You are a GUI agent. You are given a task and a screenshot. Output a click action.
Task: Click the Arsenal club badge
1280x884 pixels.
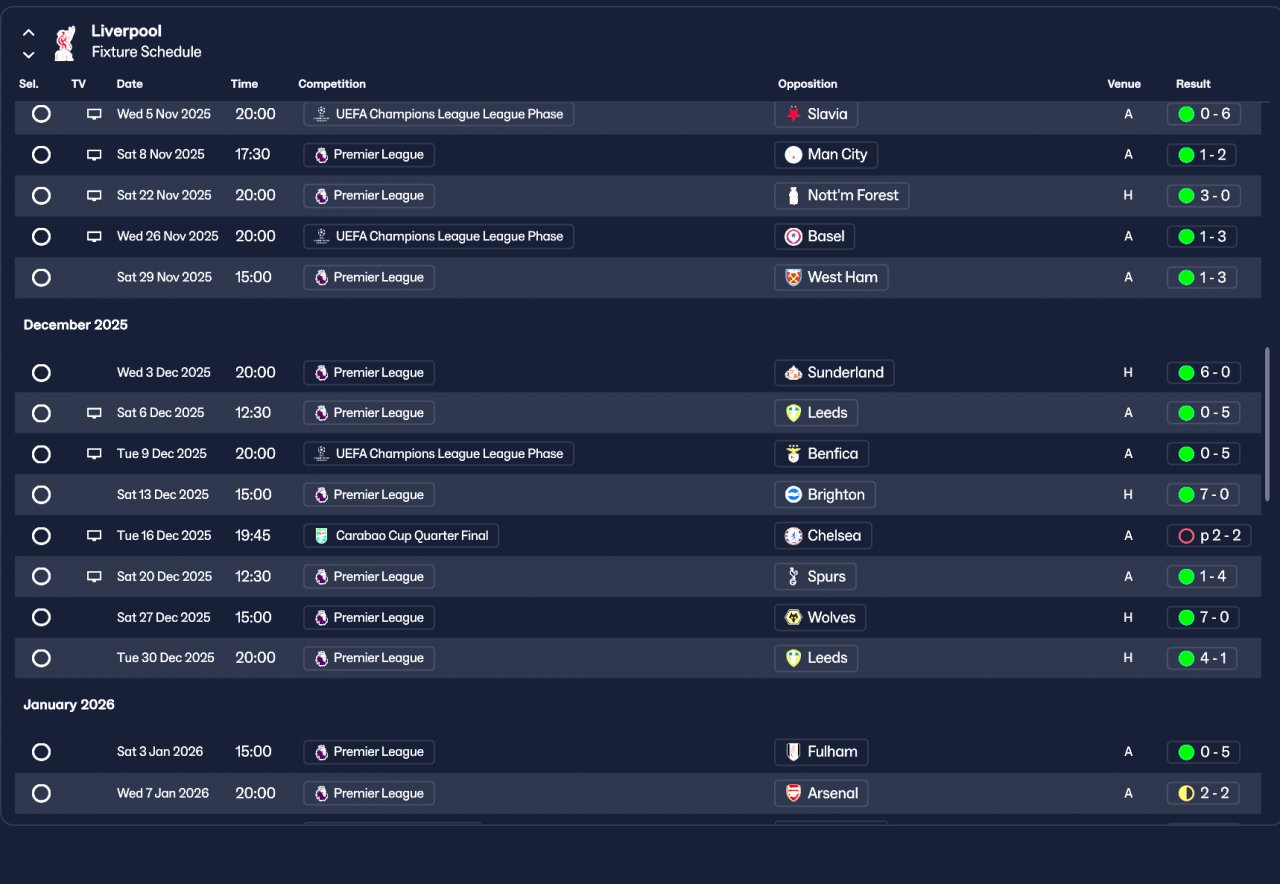793,793
